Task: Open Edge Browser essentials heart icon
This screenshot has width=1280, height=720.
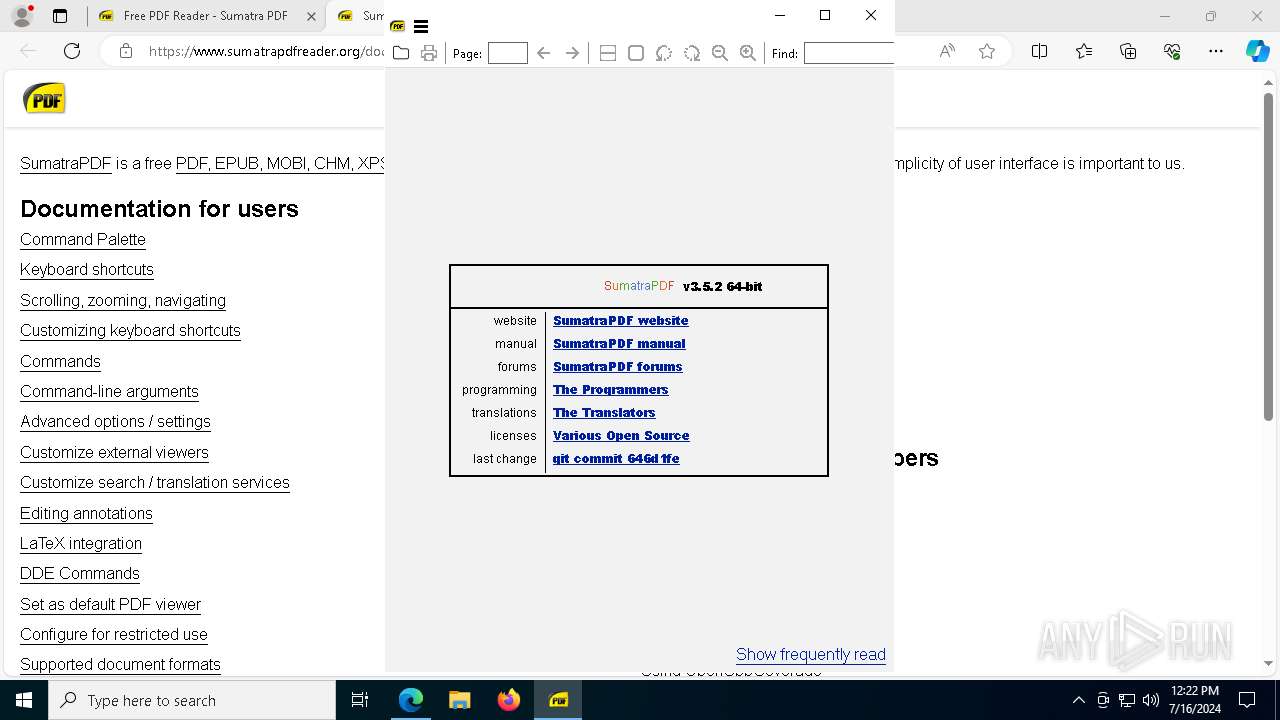Action: (x=1172, y=51)
